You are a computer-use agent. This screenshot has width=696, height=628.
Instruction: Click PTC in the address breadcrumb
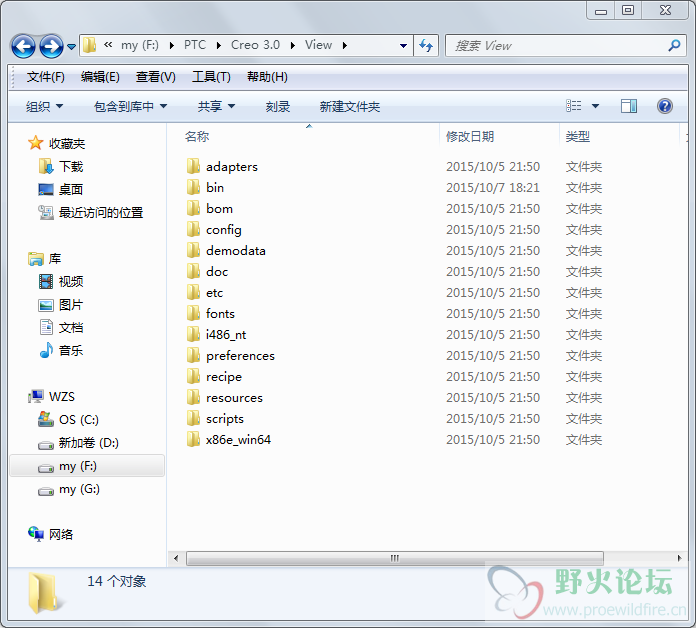click(195, 45)
